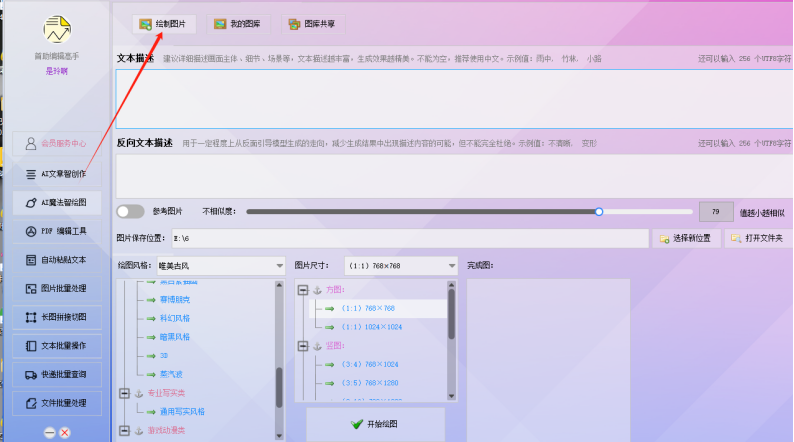Image resolution: width=794 pixels, height=442 pixels.
Task: Collapse the 竖图 size group
Action: click(x=303, y=346)
